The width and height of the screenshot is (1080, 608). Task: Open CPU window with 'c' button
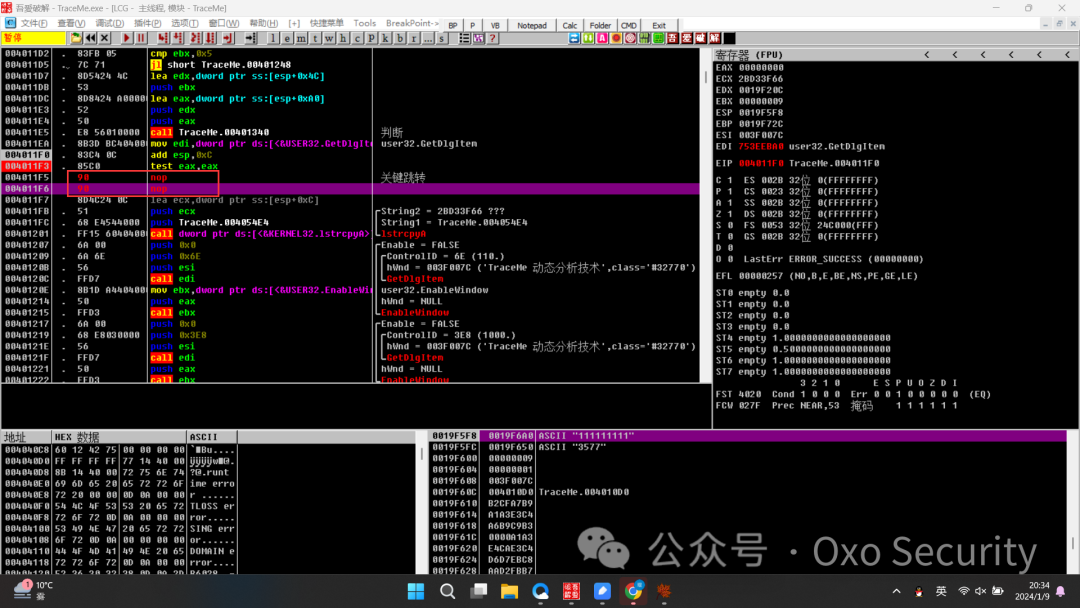(357, 39)
